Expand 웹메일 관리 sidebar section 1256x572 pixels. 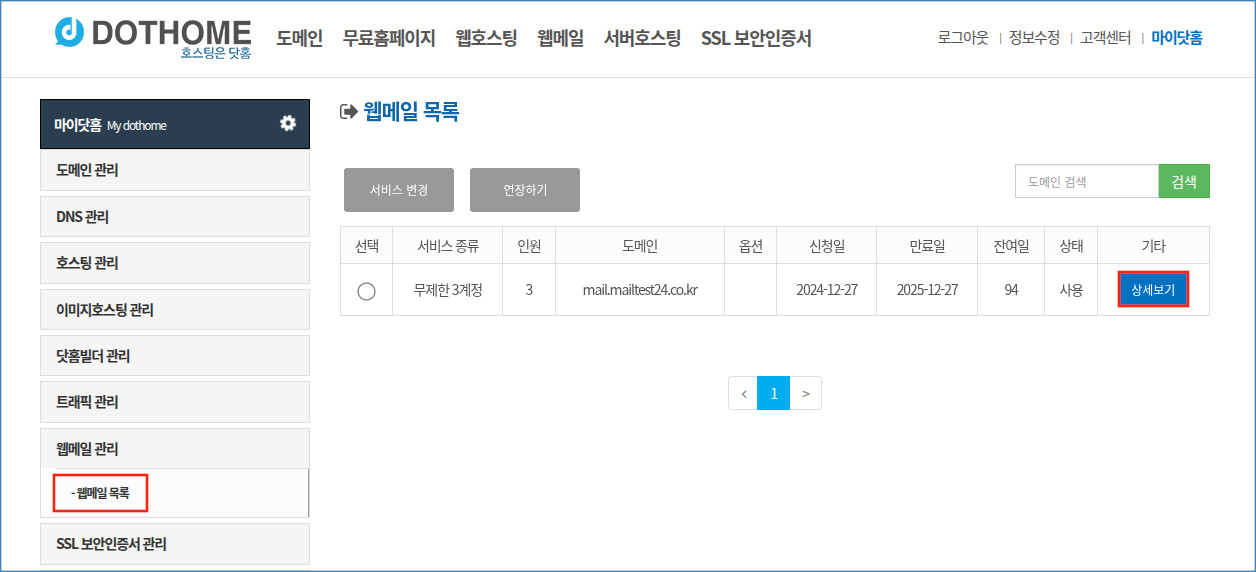click(x=175, y=449)
